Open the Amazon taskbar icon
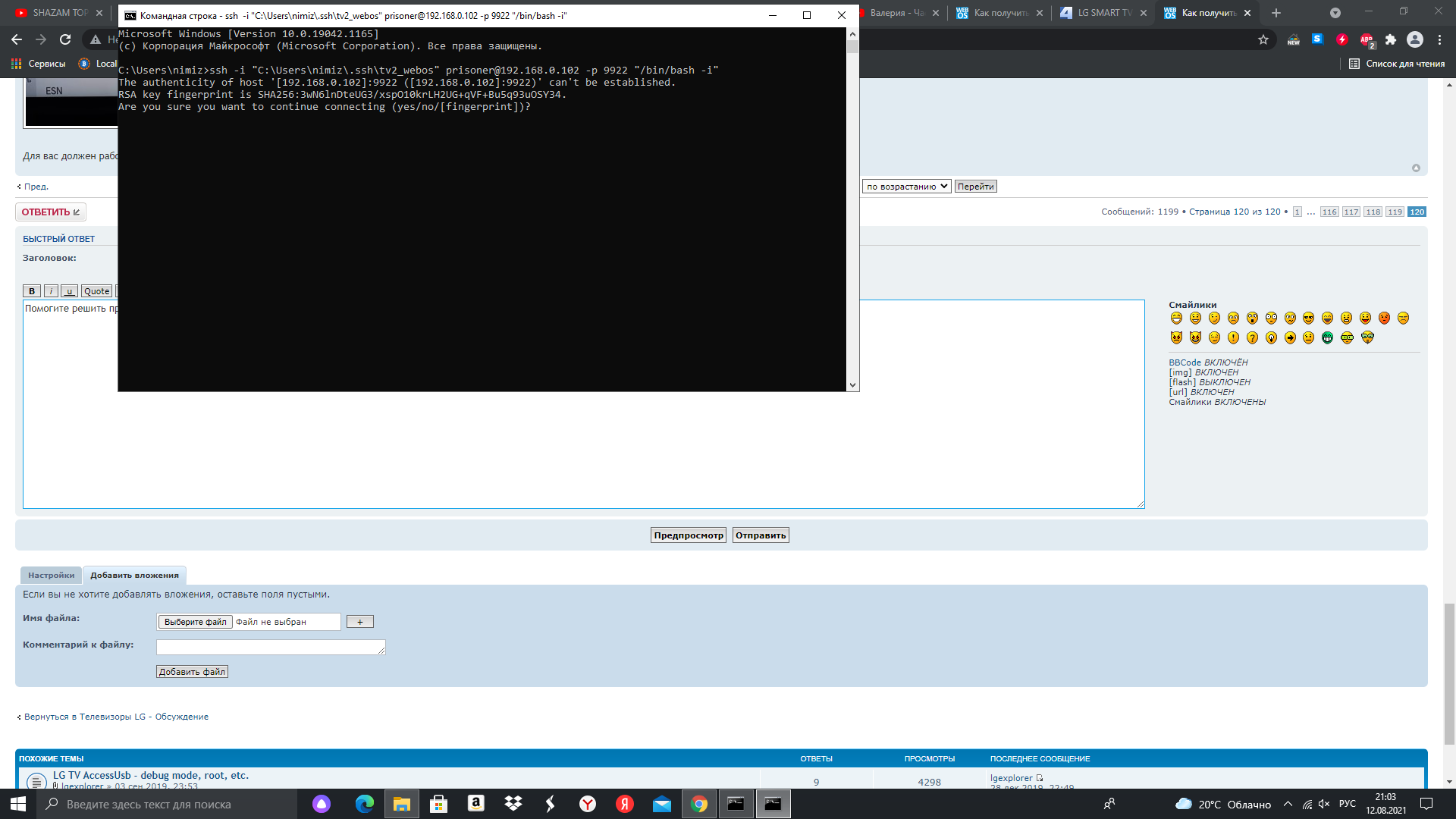 tap(475, 804)
